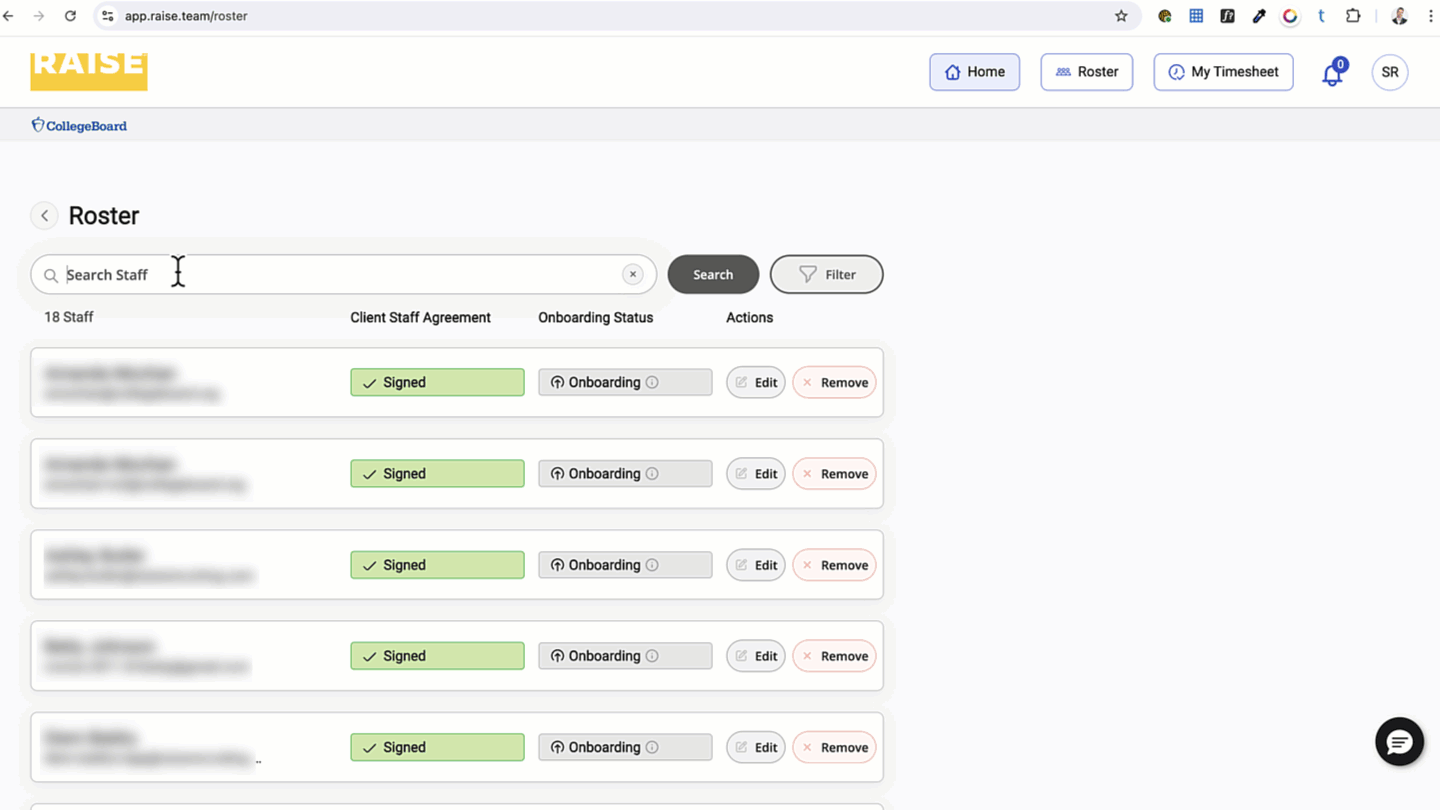Viewport: 1440px width, 810px height.
Task: Click the info icon on first Onboarding status
Action: pyautogui.click(x=652, y=383)
